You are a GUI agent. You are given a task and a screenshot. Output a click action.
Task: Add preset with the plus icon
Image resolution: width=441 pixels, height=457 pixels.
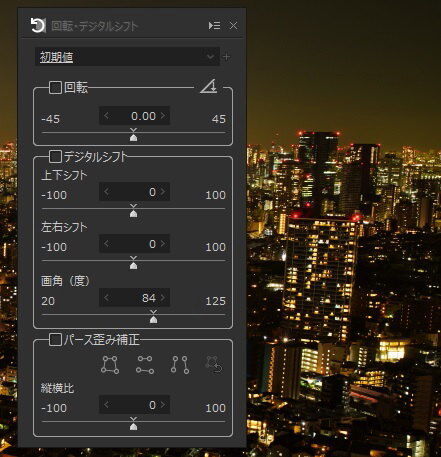(227, 57)
